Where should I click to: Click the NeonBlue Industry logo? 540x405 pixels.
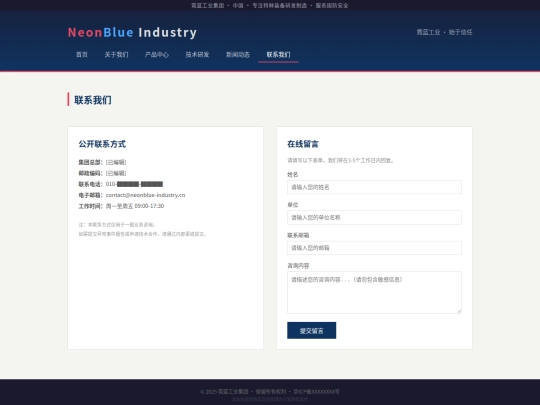132,32
